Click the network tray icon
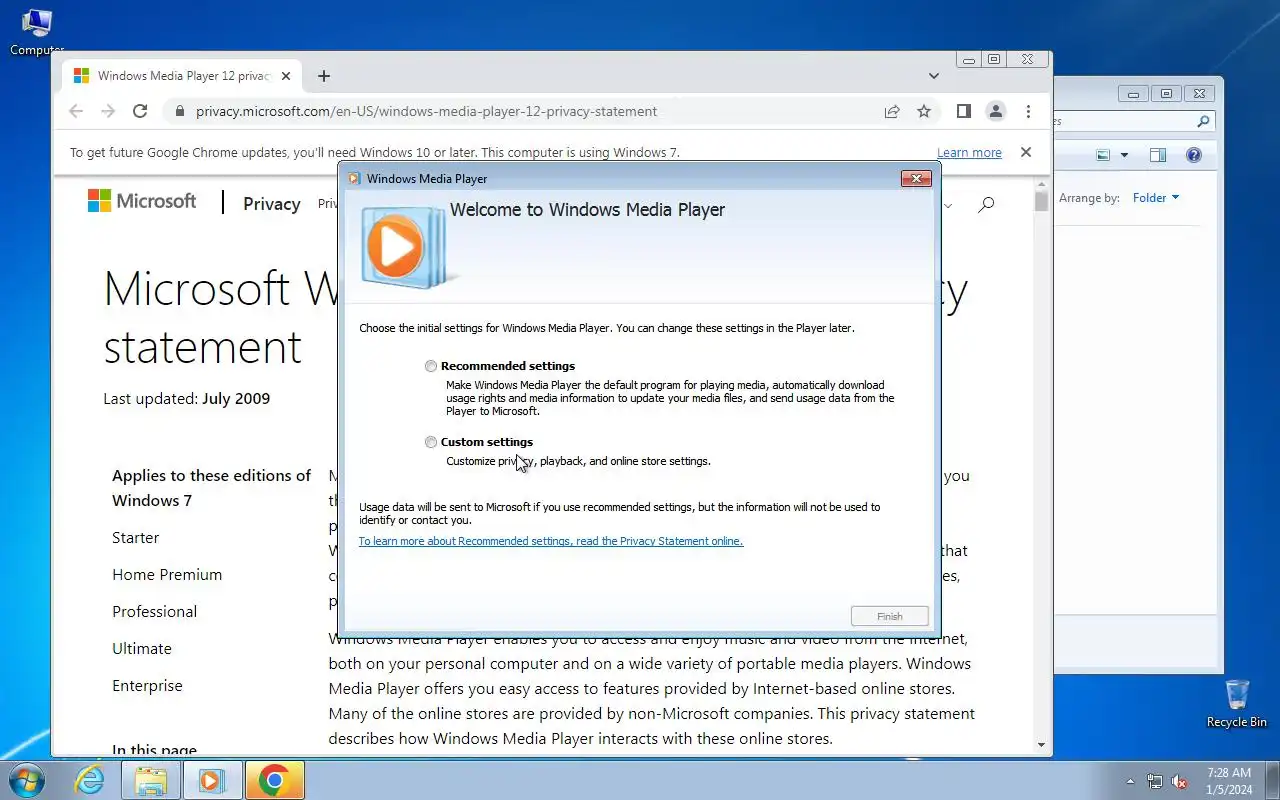The height and width of the screenshot is (800, 1280). [1155, 781]
